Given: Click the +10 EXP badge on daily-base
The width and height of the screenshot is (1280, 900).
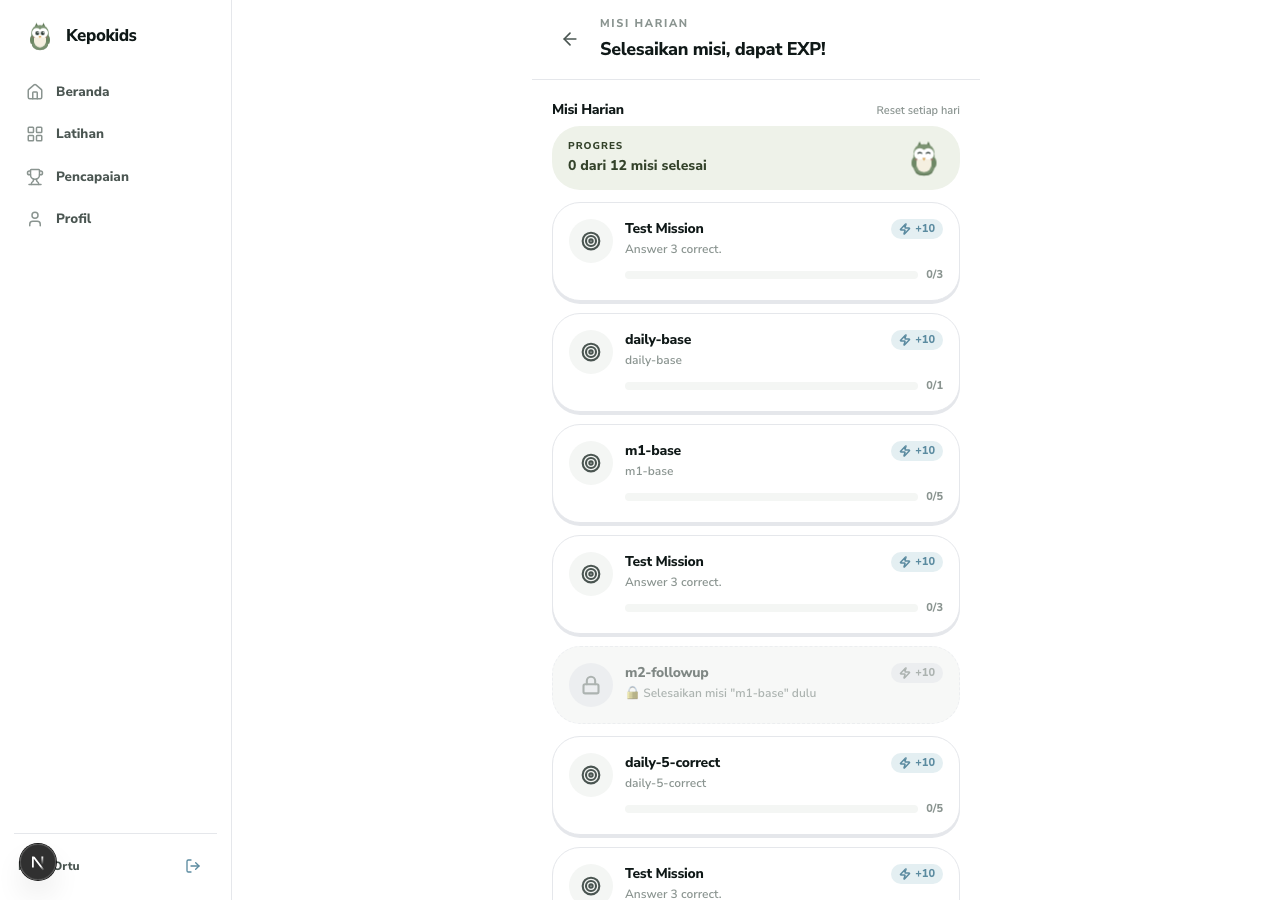Looking at the screenshot, I should point(917,340).
